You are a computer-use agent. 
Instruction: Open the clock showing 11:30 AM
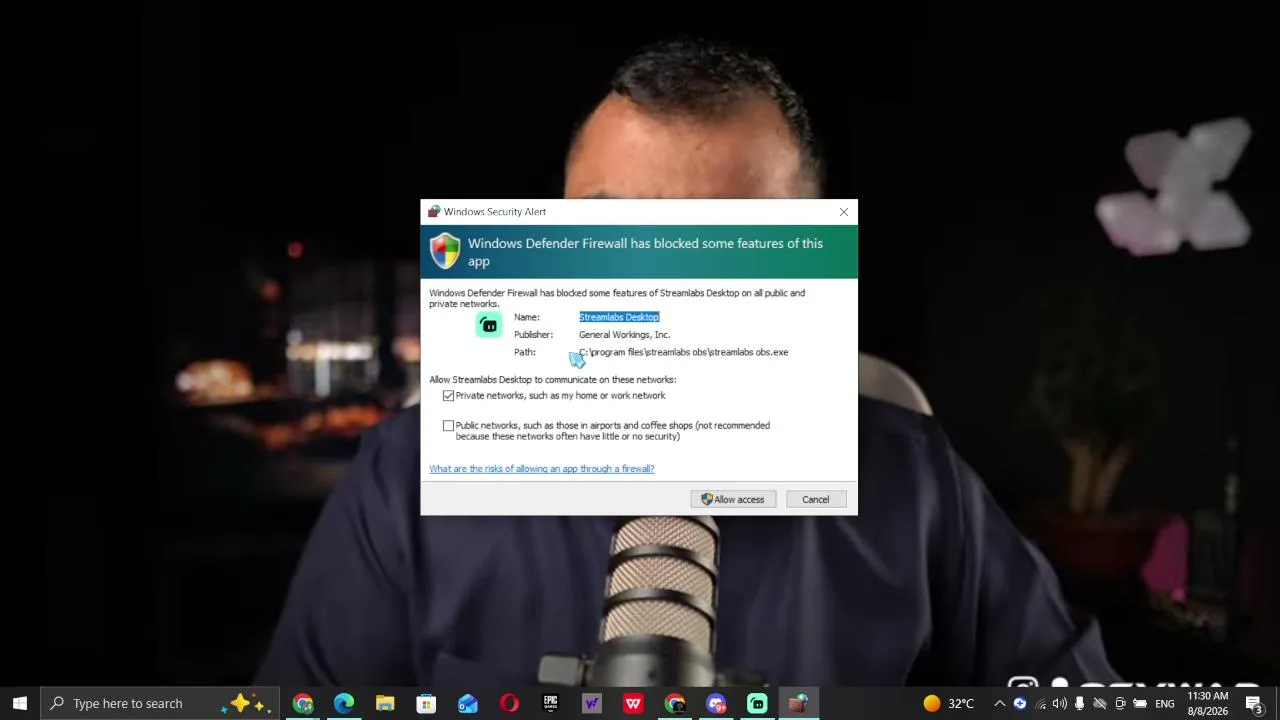[1208, 703]
